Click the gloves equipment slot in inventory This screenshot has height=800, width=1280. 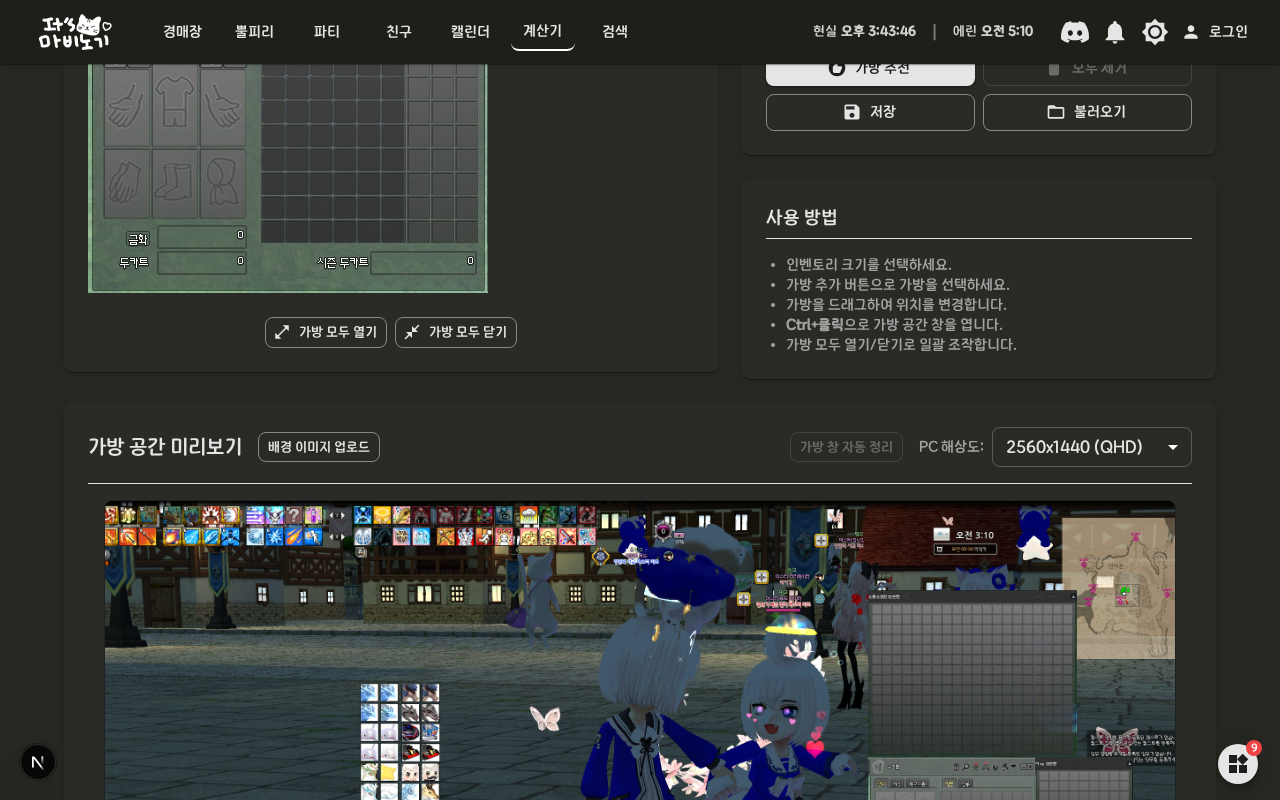pos(127,184)
